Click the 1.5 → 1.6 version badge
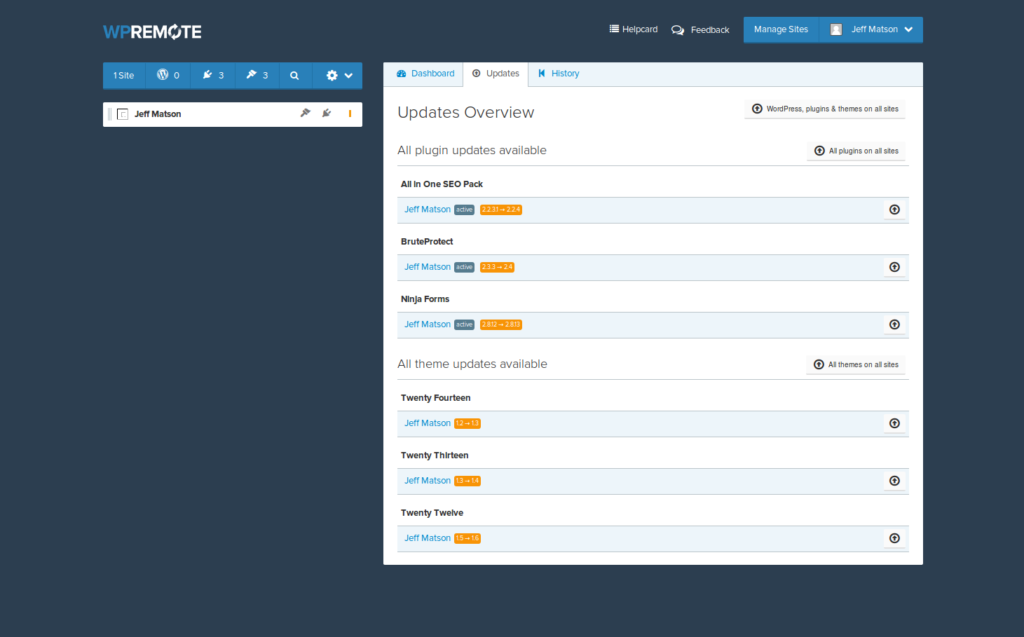The image size is (1024, 637). (x=468, y=538)
